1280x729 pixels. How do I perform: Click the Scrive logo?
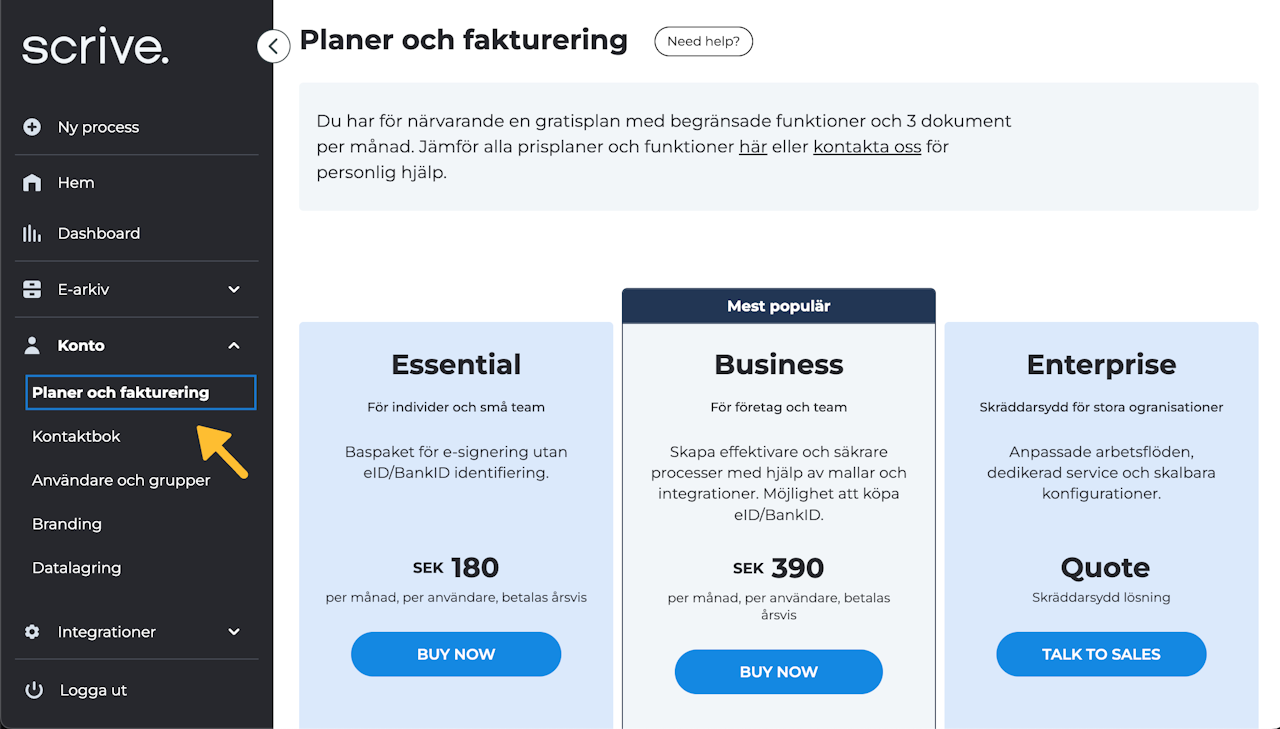pos(95,47)
